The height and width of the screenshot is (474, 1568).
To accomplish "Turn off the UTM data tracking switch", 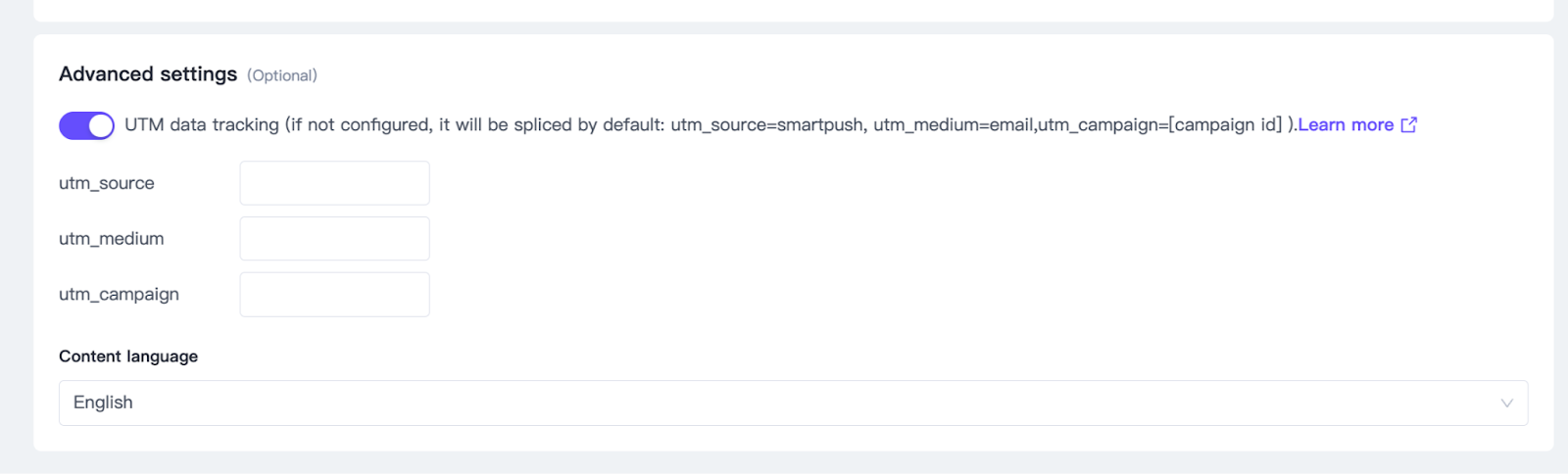I will tap(86, 125).
